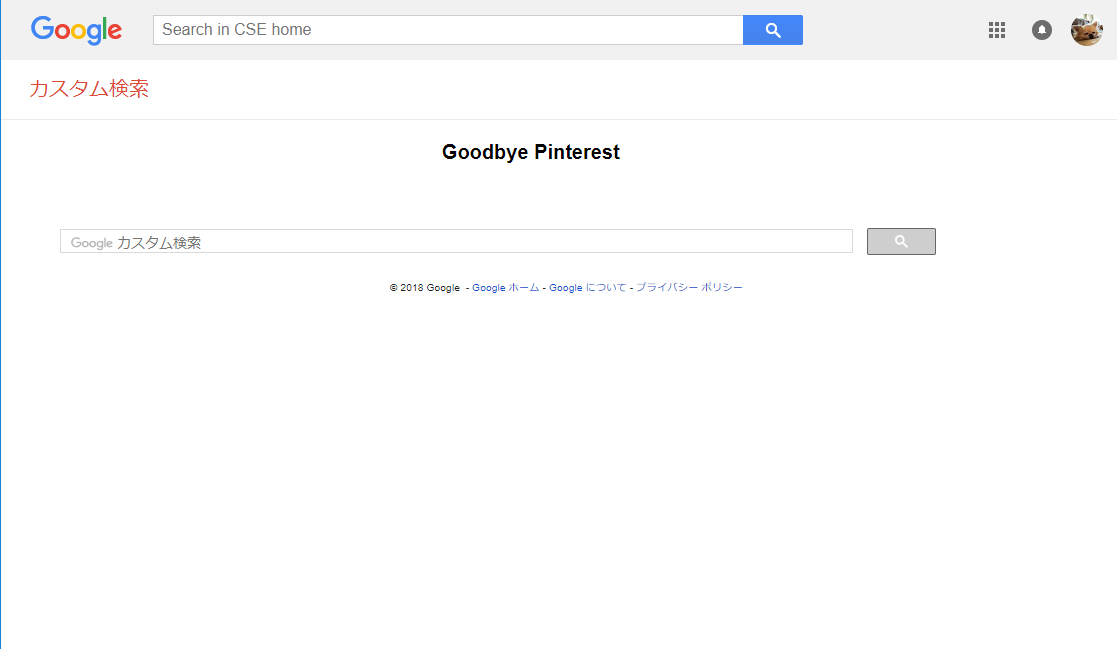Screen dimensions: 1117x649
Task: Focus the Google カスタム検索 input box
Action: pyautogui.click(x=500, y=242)
